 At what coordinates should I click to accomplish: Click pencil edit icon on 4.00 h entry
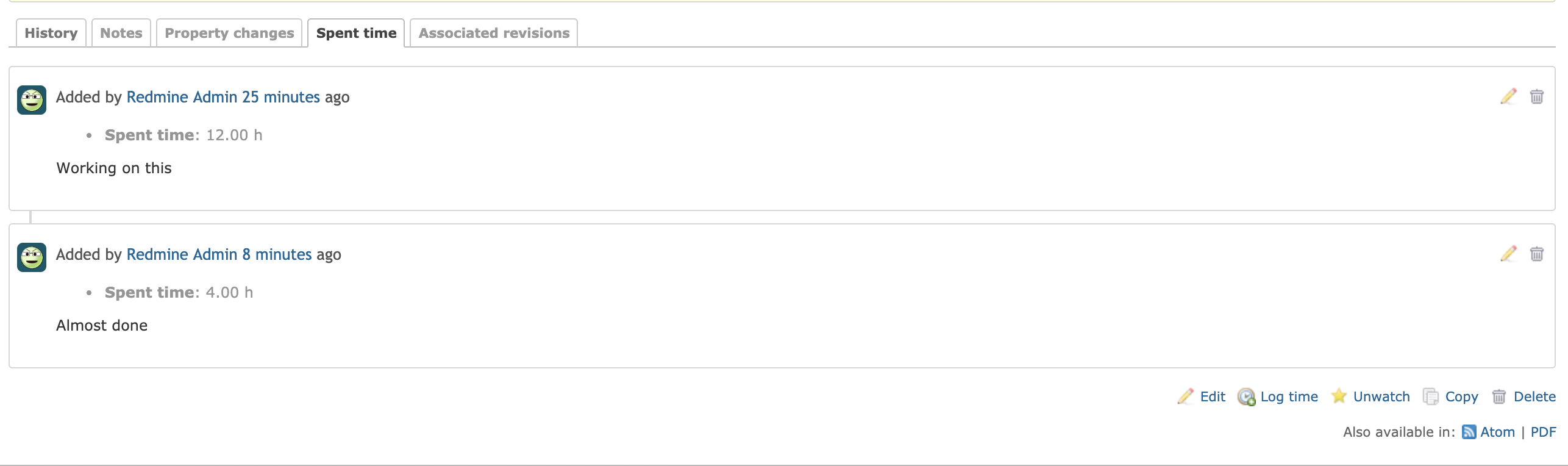pos(1508,254)
